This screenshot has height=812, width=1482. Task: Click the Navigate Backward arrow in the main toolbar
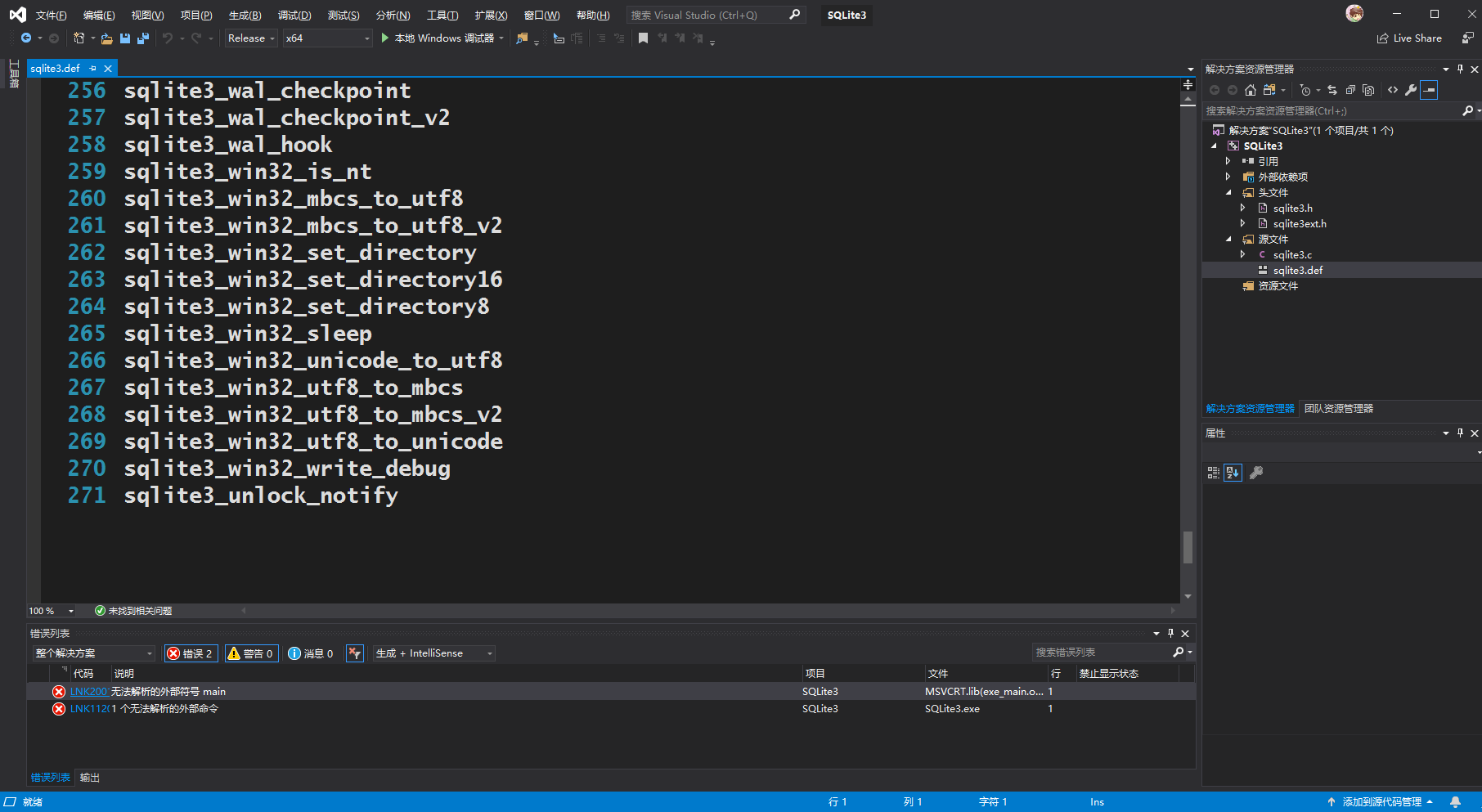[x=26, y=38]
